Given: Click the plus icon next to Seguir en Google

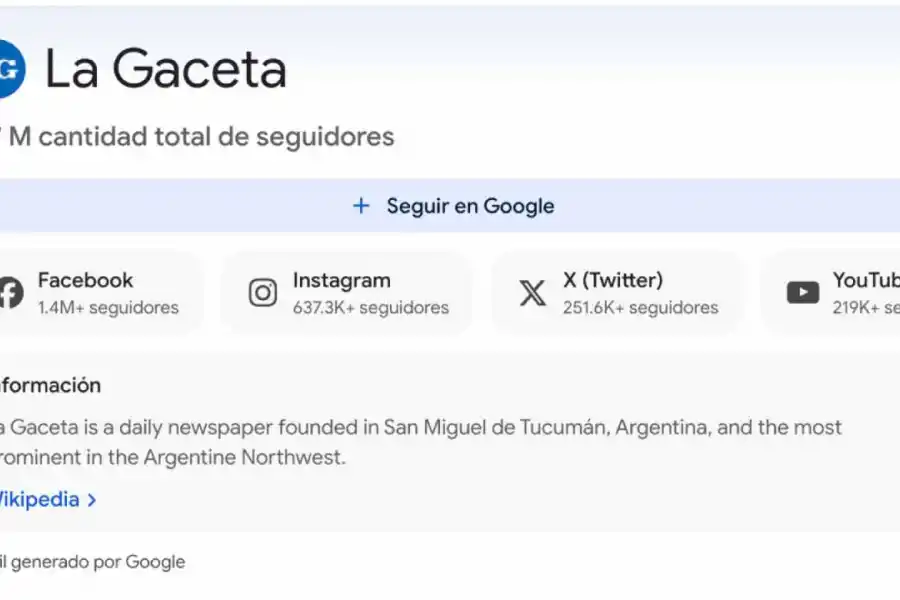Looking at the screenshot, I should pyautogui.click(x=360, y=205).
